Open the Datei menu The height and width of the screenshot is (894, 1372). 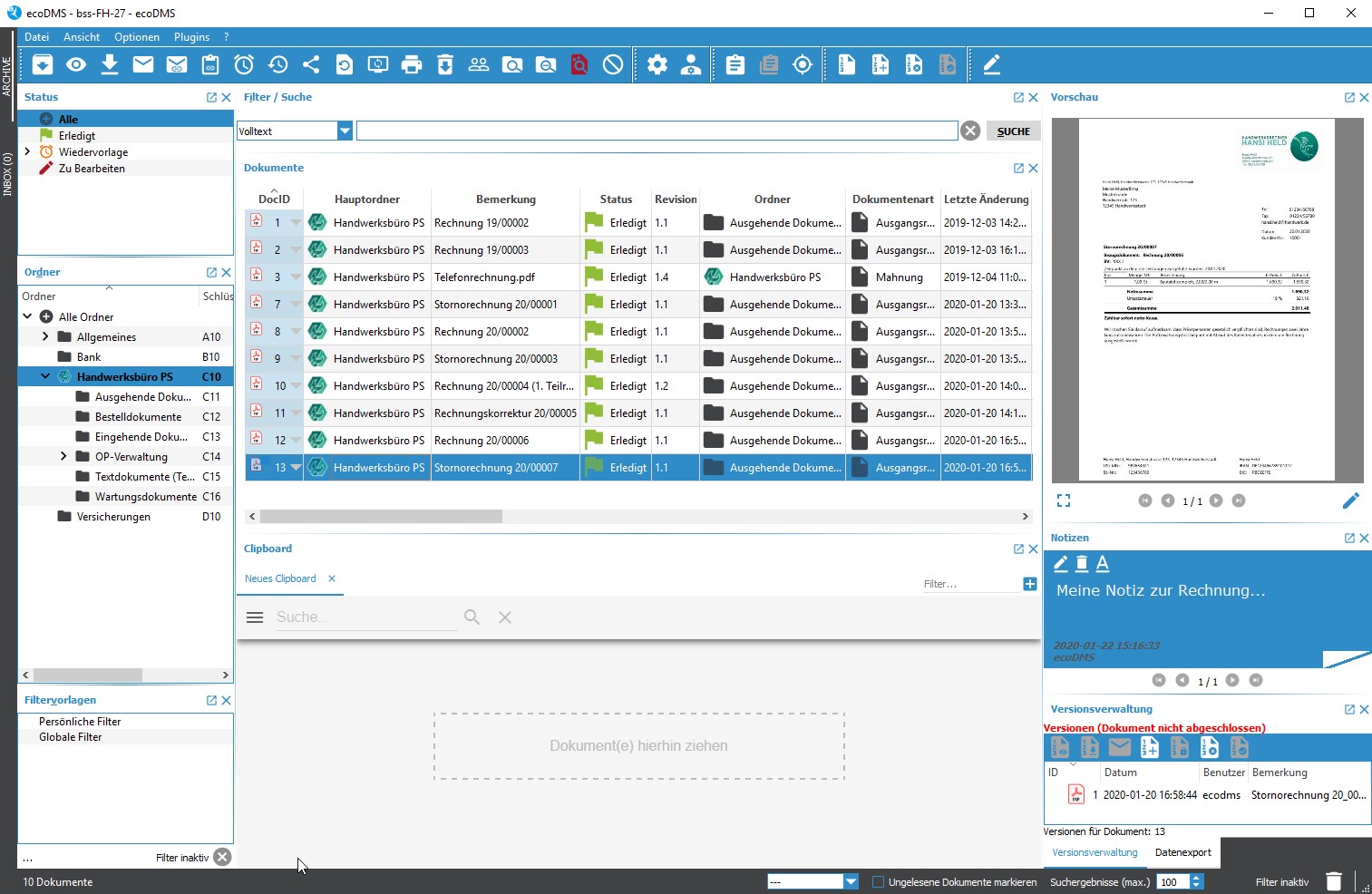pyautogui.click(x=37, y=37)
